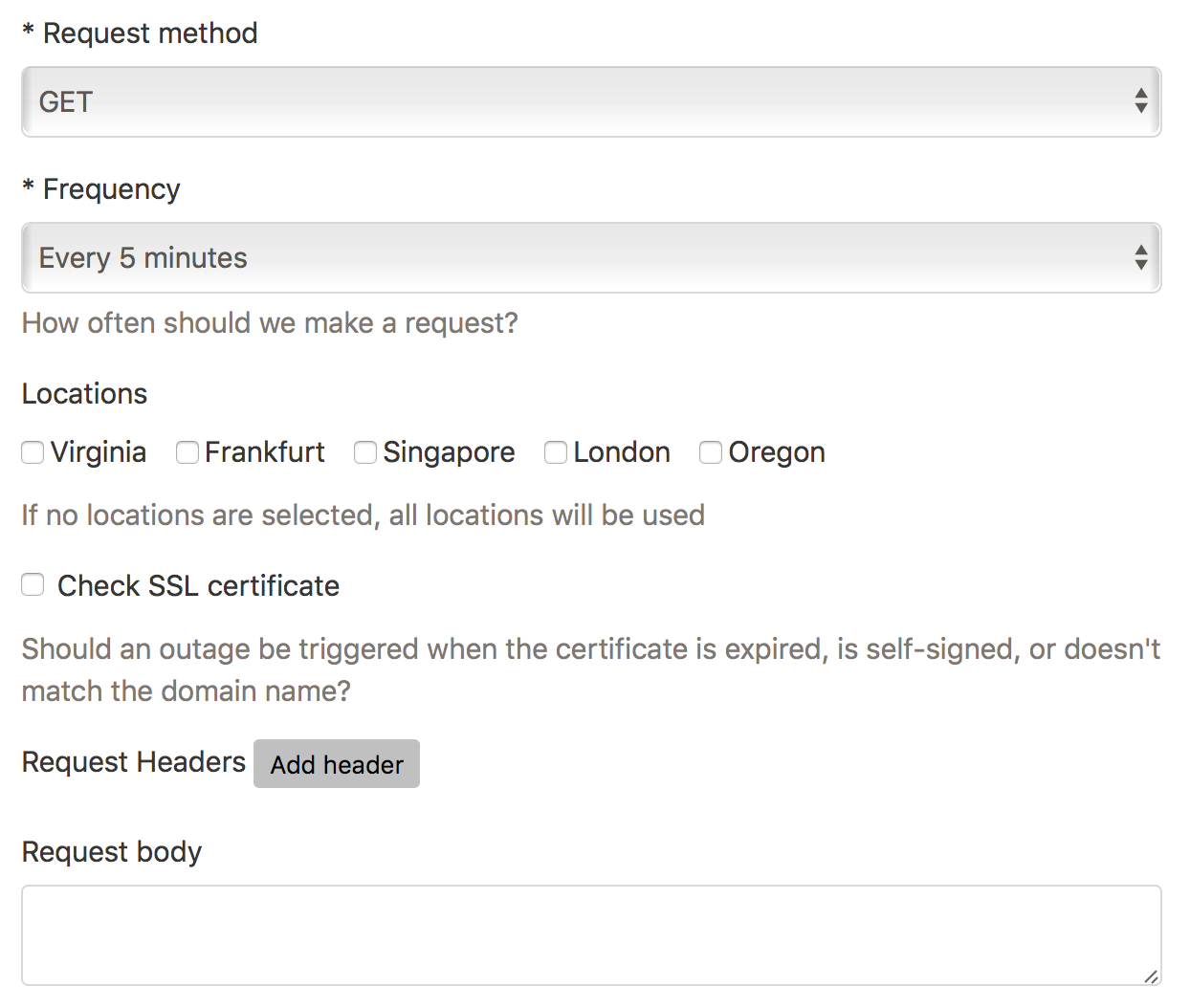Click the stepper arrows on Frequency selector
Image resolution: width=1190 pixels, height=1008 pixels.
(1141, 257)
